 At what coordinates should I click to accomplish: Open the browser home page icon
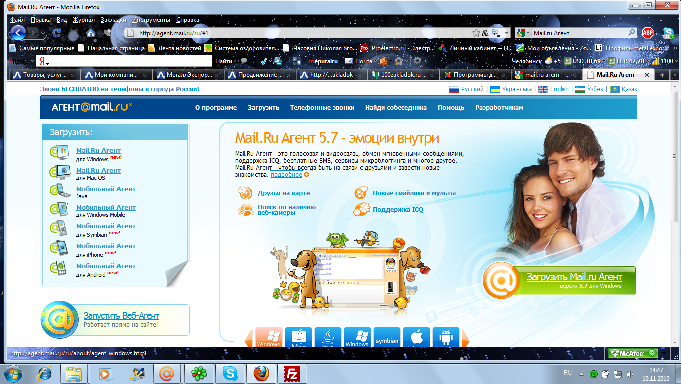click(x=90, y=33)
